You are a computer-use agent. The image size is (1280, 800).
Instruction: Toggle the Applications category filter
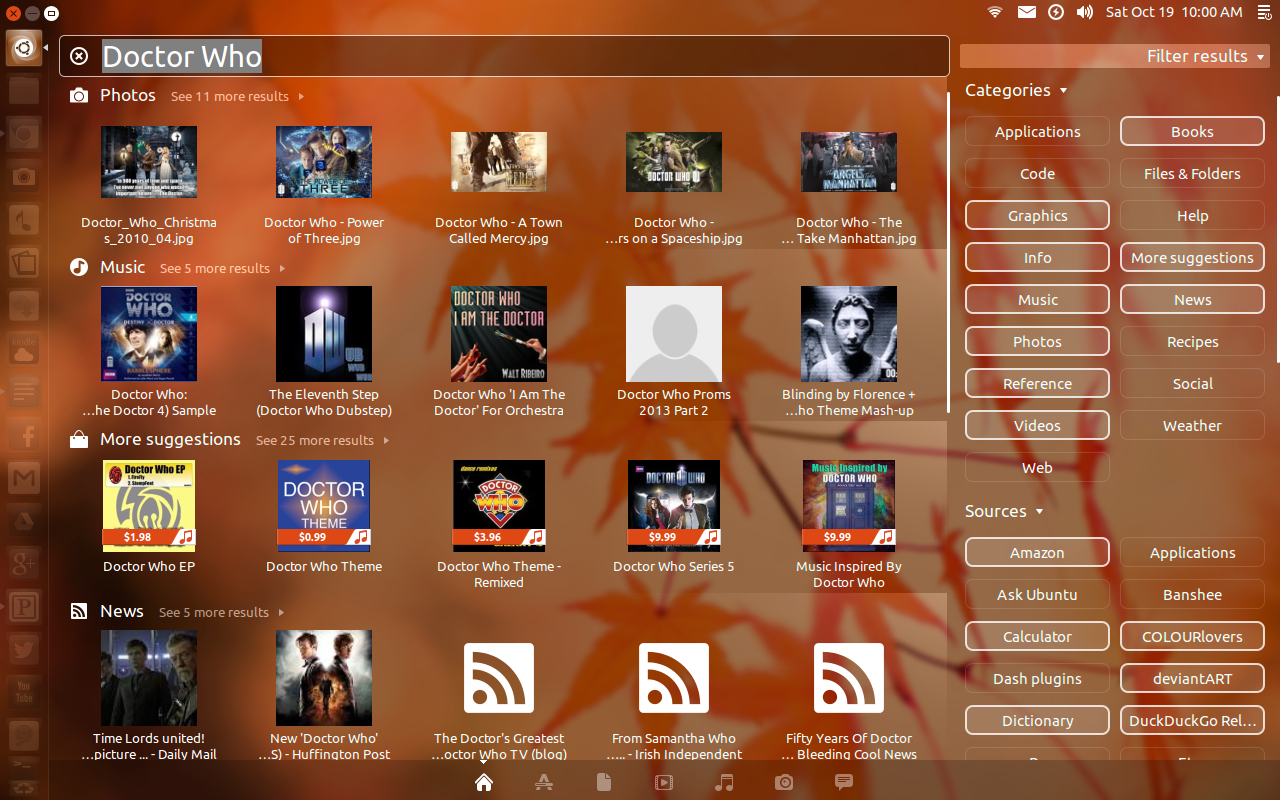click(1037, 132)
